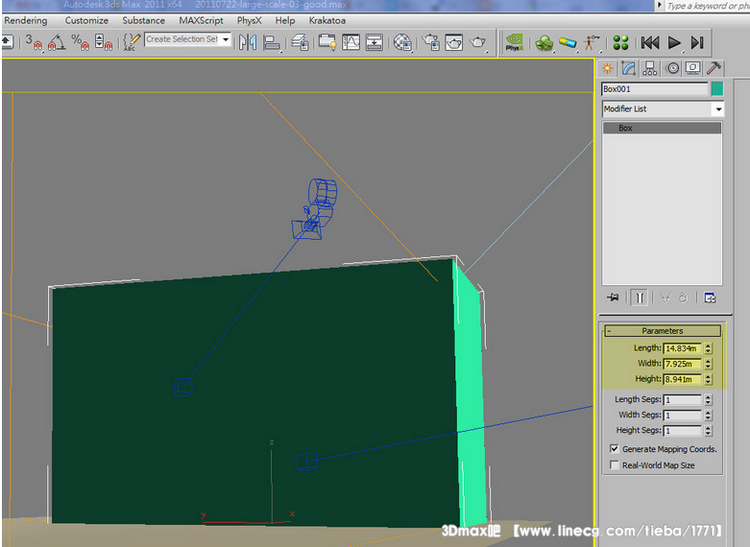Open Configure Modifier Sets
This screenshot has width=750, height=547.
coord(710,298)
